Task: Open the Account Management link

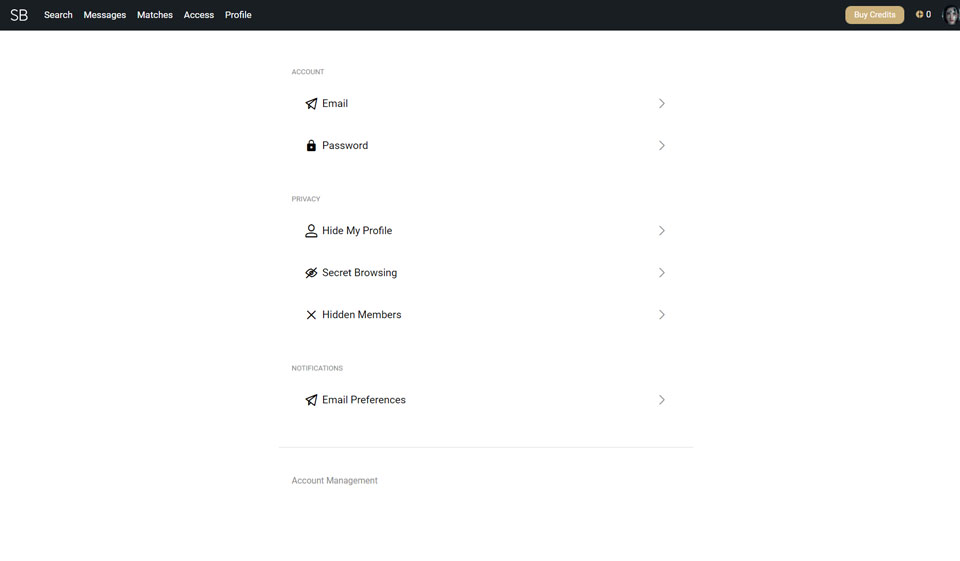Action: (x=334, y=481)
